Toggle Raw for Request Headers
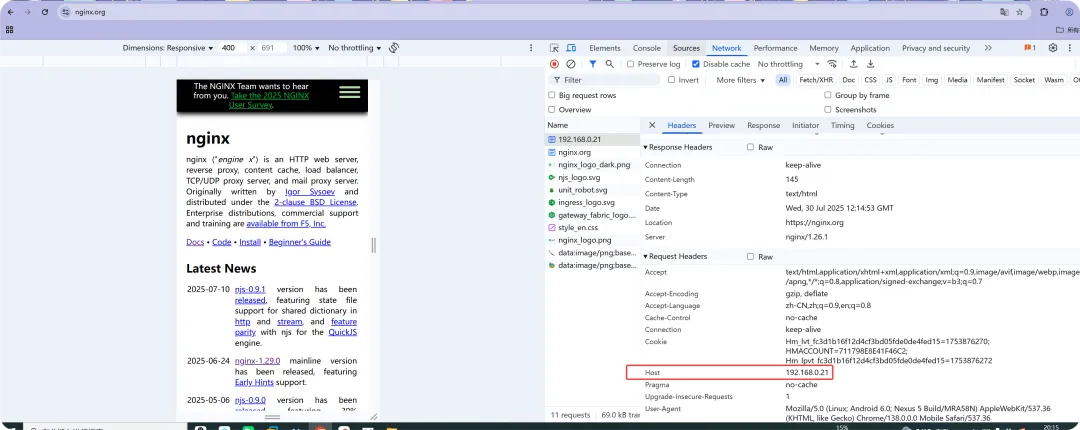 click(751, 256)
